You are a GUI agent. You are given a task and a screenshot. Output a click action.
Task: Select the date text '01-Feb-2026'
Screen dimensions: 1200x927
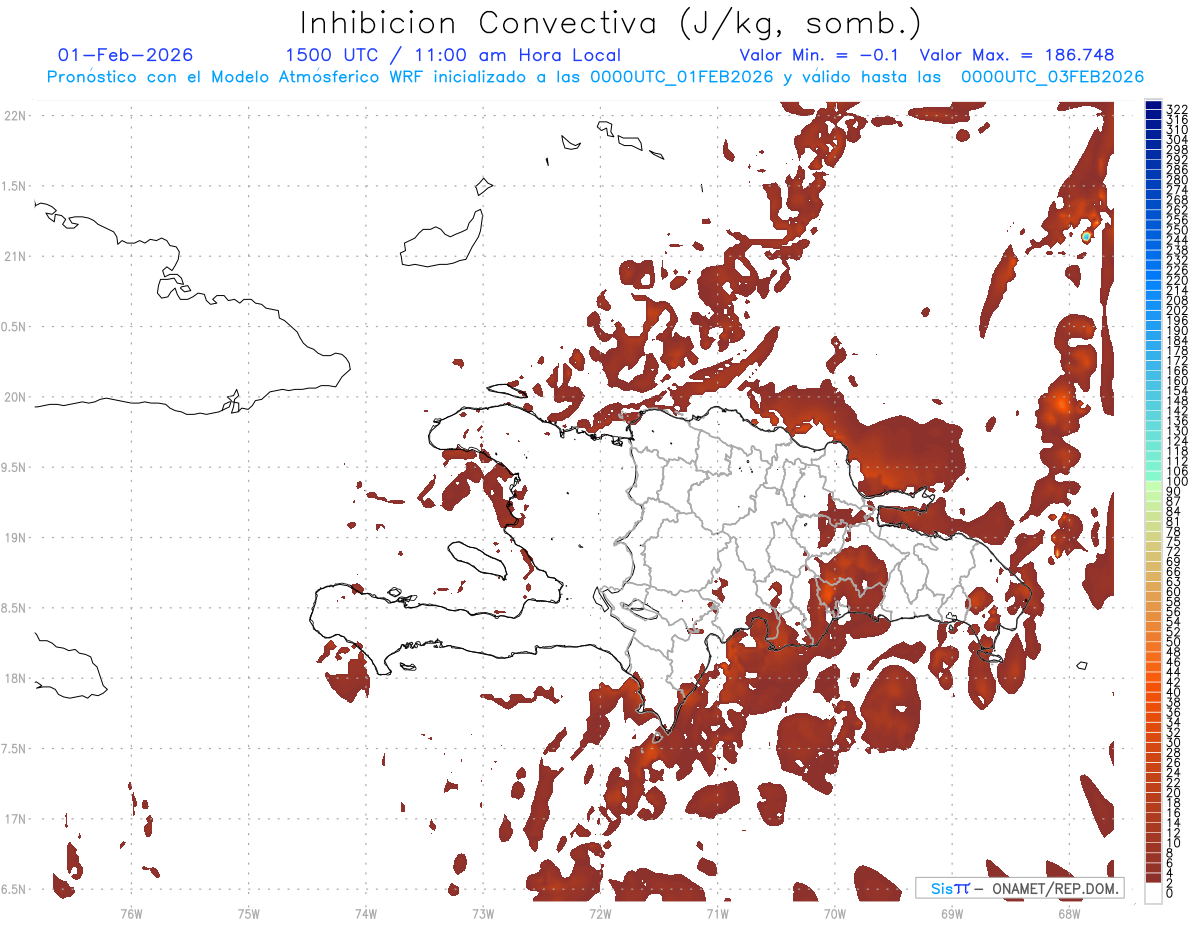(126, 55)
